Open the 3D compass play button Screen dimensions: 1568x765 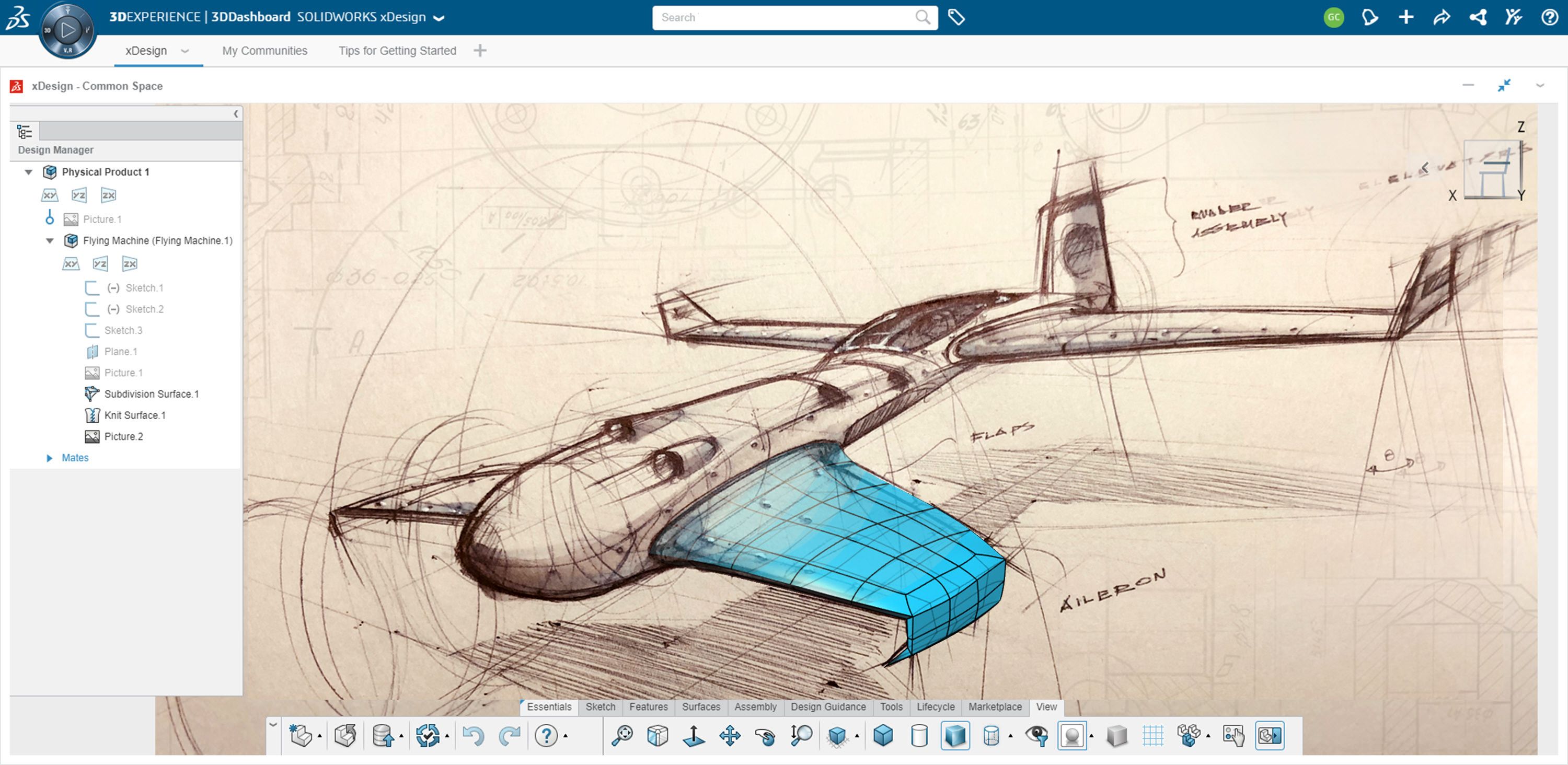point(68,29)
